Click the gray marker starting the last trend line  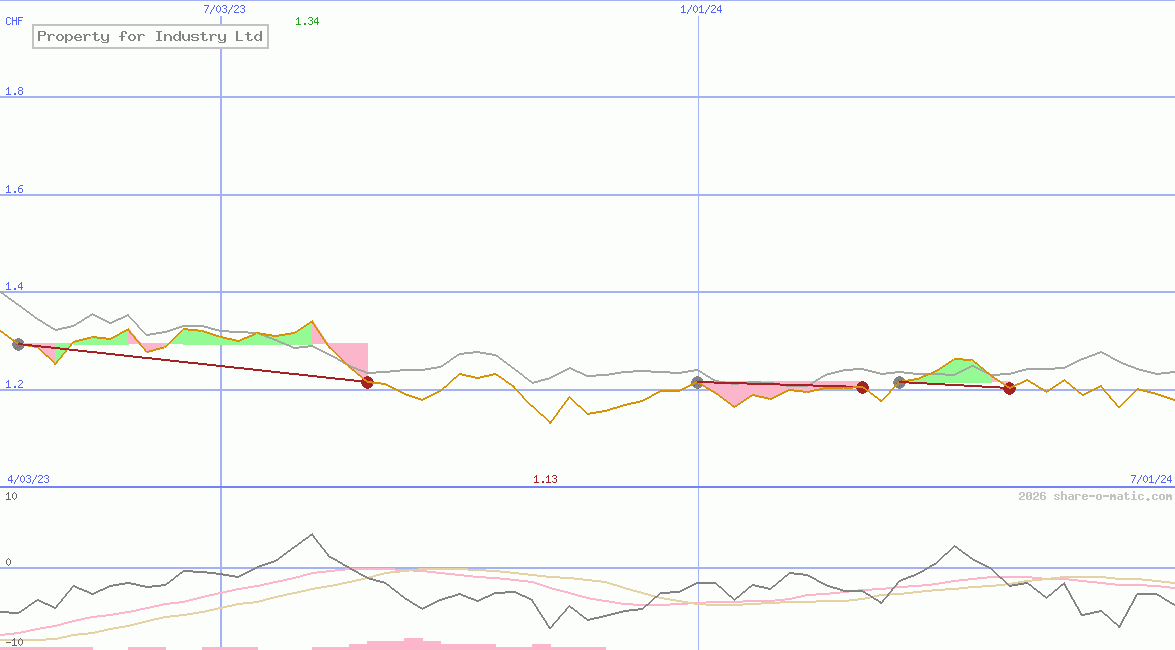(x=899, y=382)
